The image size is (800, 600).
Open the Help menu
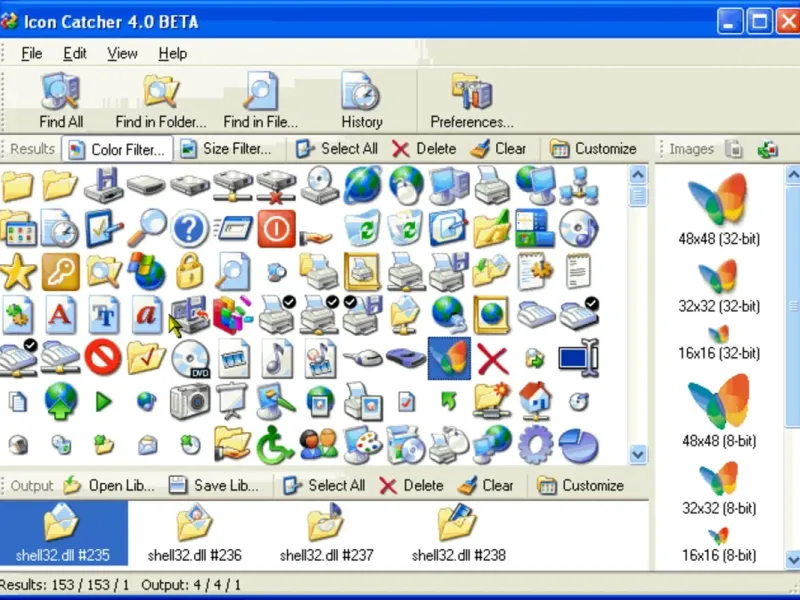point(172,53)
